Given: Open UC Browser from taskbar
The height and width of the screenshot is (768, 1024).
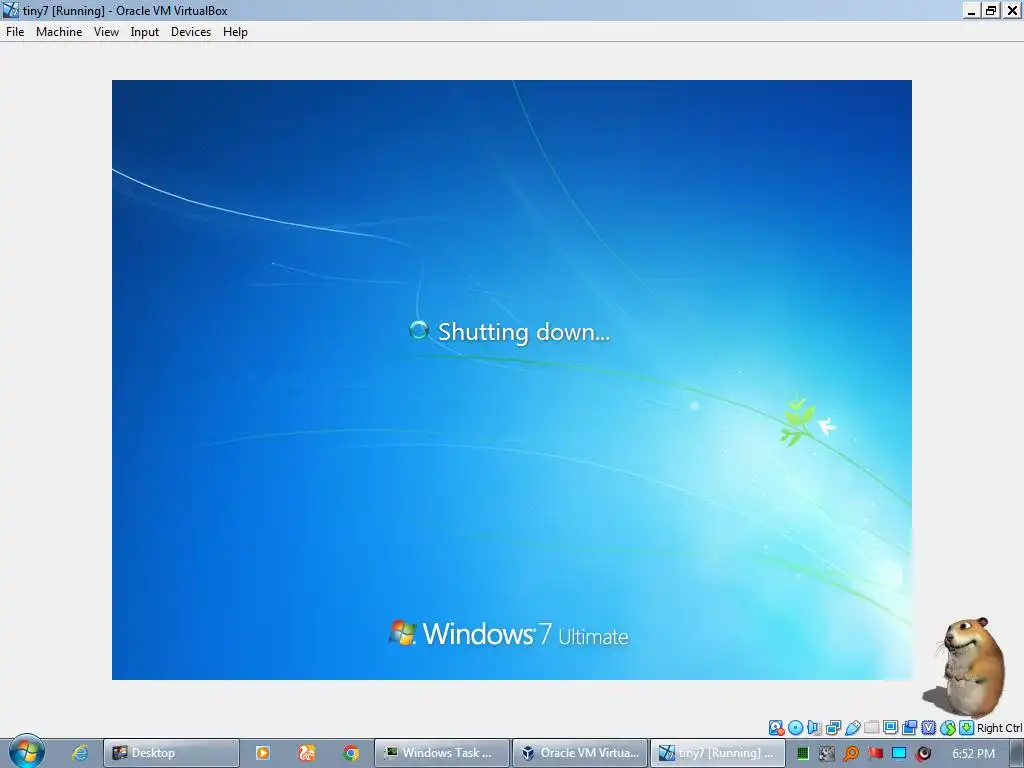Looking at the screenshot, I should (x=306, y=753).
